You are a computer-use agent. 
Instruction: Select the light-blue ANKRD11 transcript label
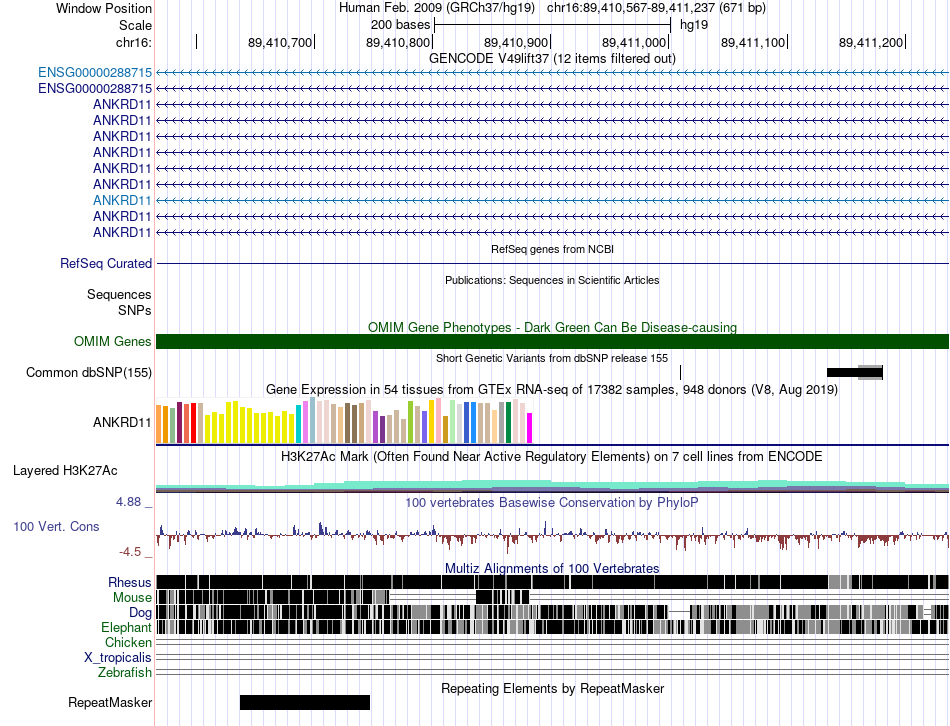coord(122,201)
